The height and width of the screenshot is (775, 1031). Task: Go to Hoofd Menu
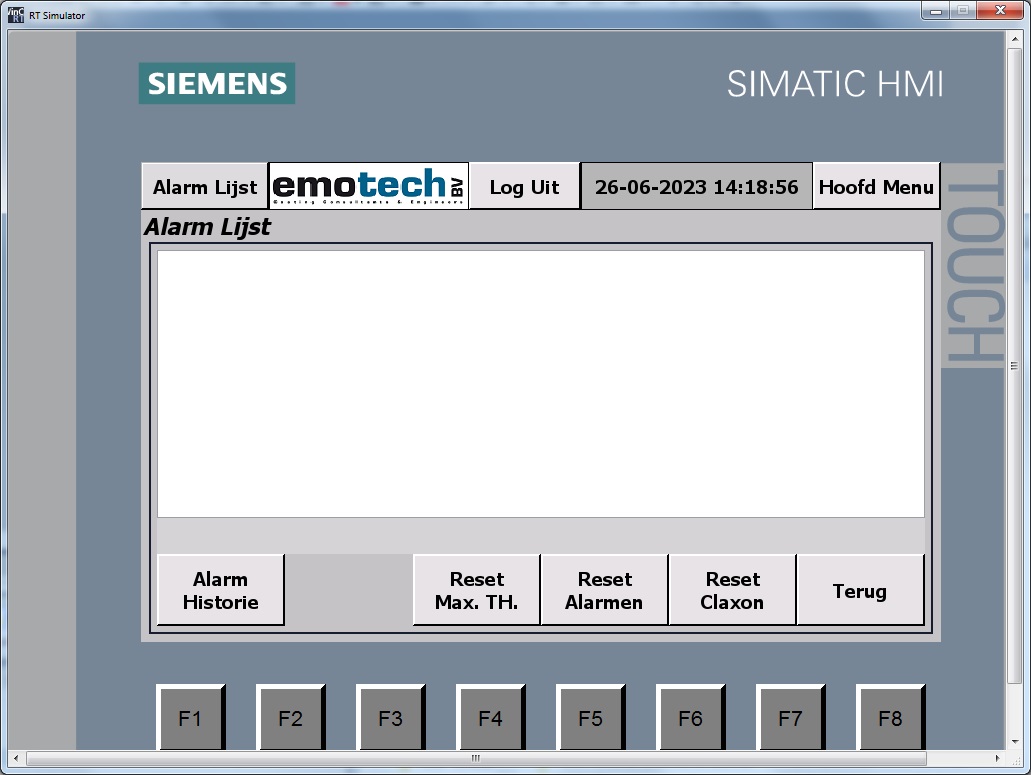(876, 187)
